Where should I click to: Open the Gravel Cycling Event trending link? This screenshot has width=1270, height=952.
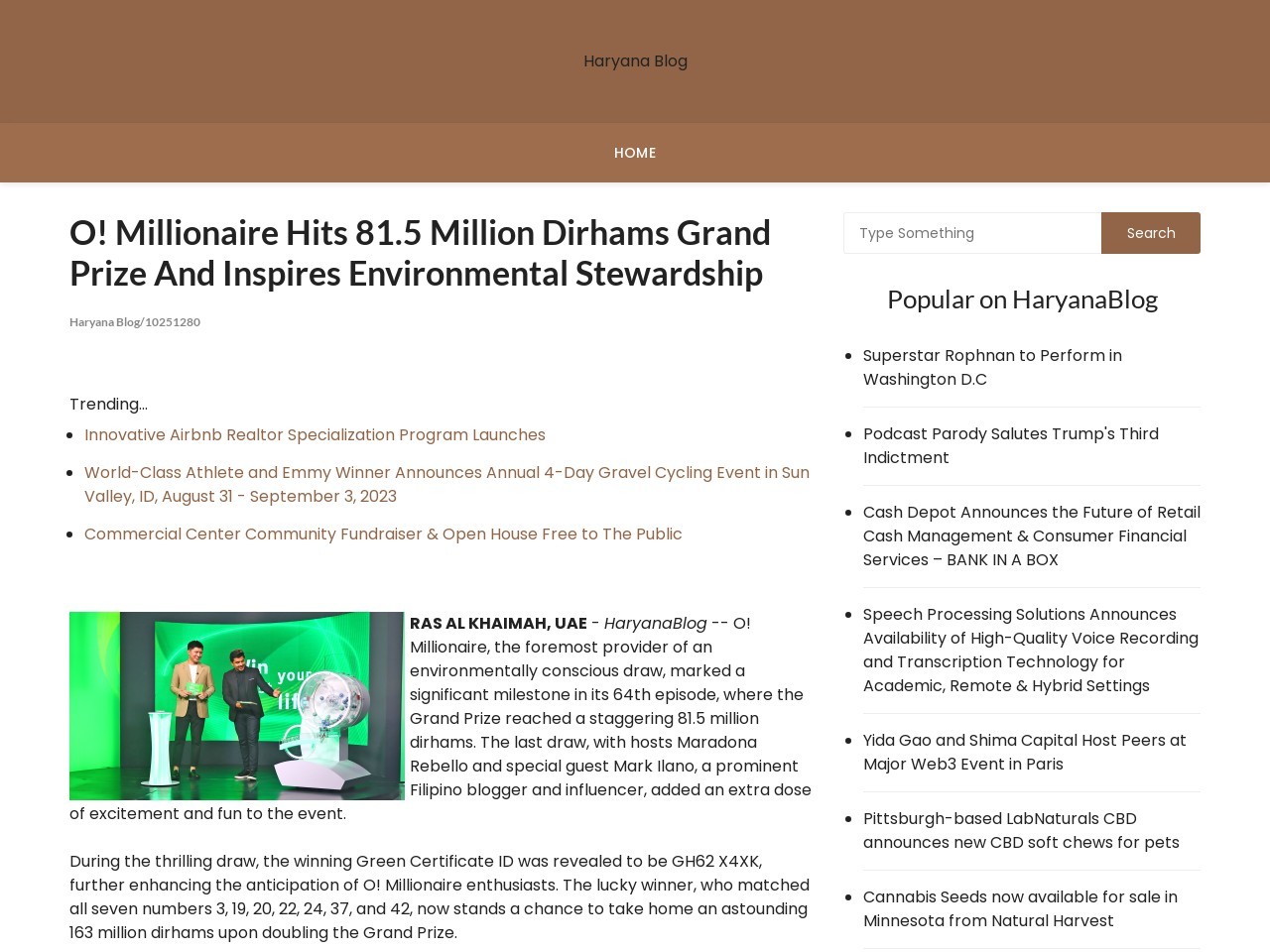click(446, 484)
